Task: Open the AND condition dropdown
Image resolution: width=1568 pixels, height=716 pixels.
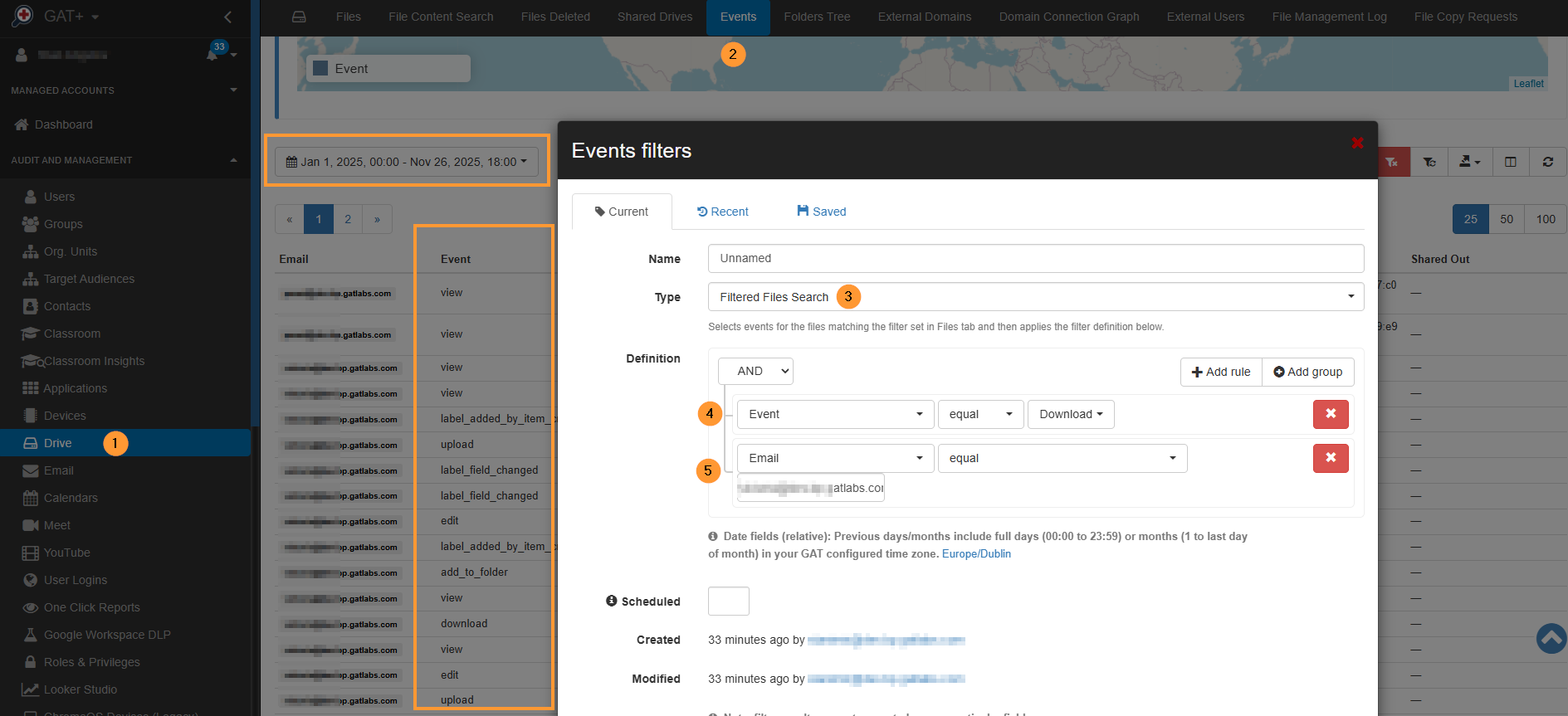Action: (x=755, y=371)
